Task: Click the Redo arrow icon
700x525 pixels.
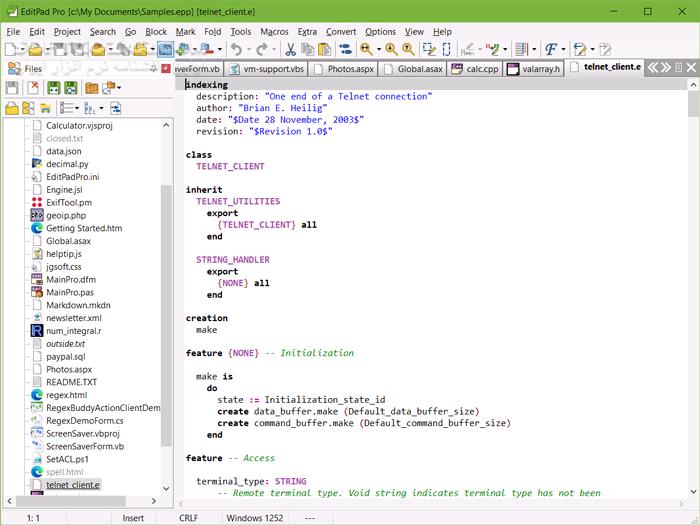Action: click(x=263, y=49)
